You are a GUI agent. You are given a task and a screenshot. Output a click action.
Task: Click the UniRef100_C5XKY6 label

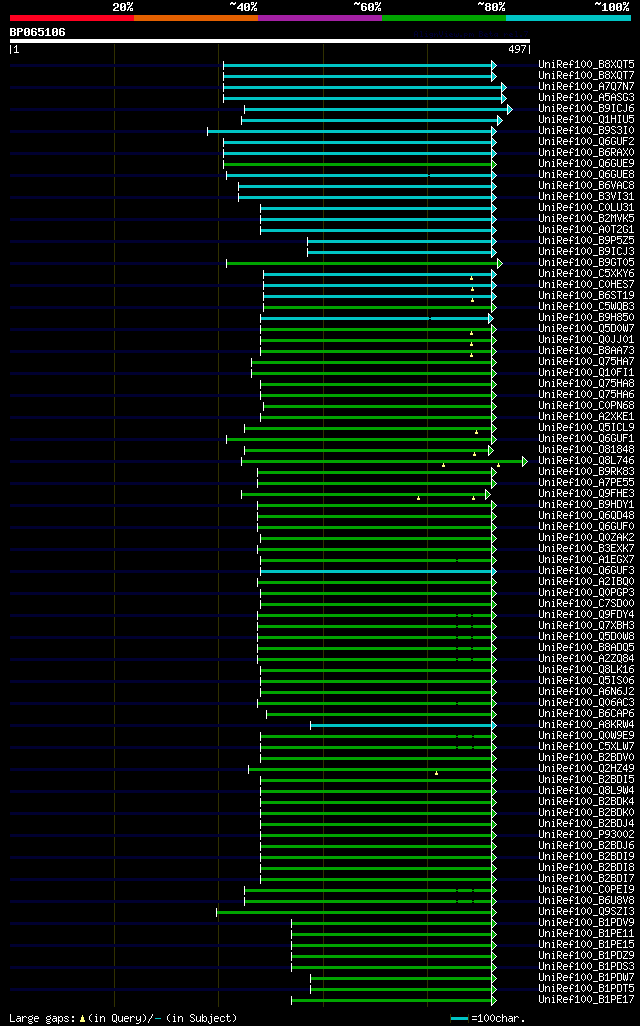click(x=586, y=274)
